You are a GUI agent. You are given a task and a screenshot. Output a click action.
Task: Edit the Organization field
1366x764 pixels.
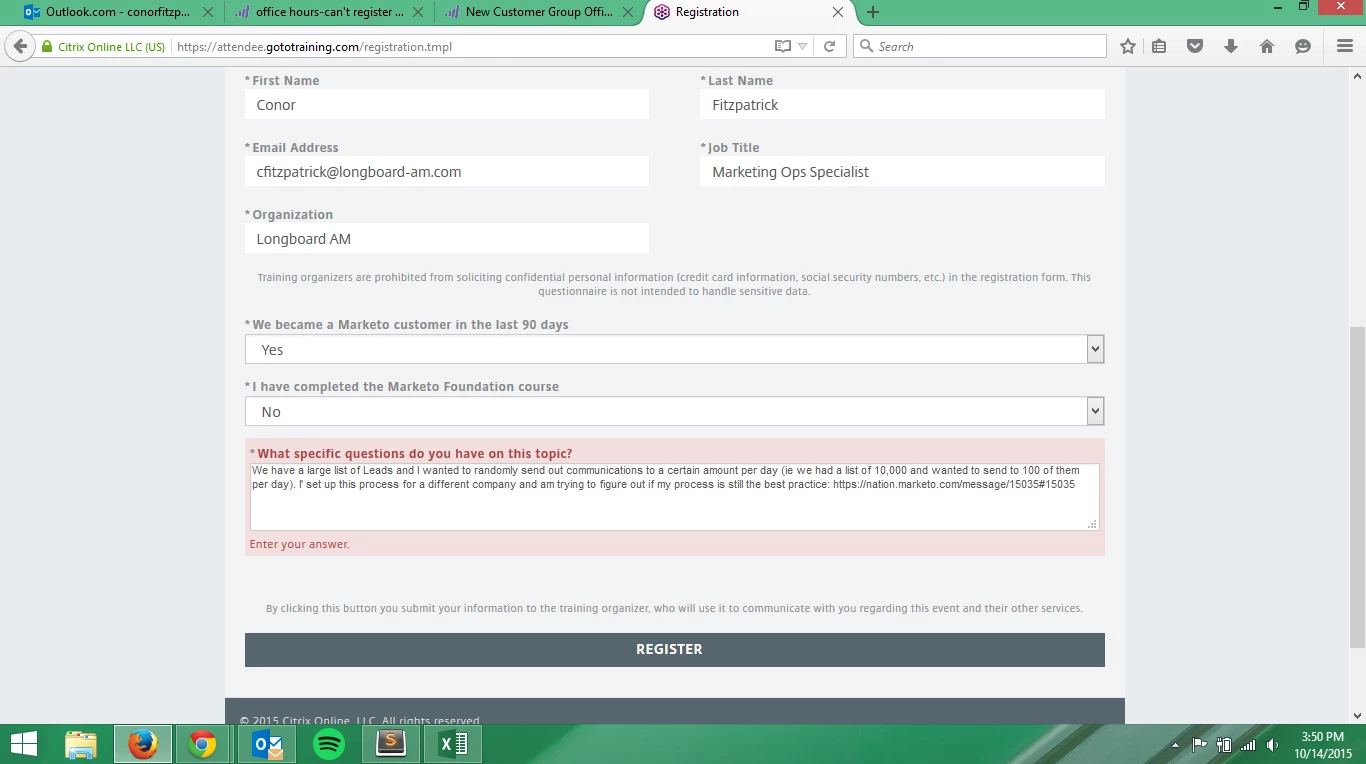447,239
